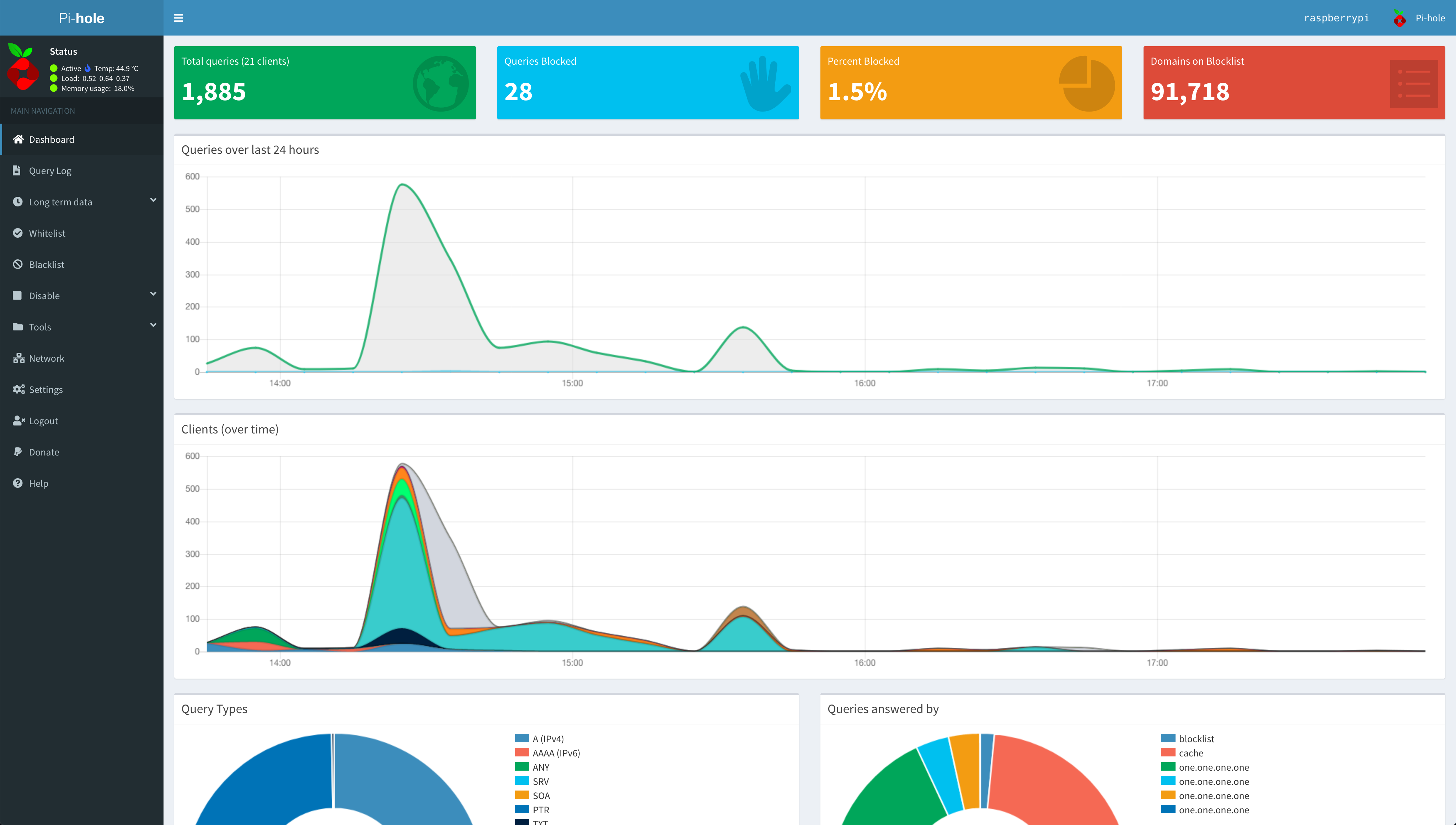1456x825 pixels.
Task: Toggle SOA legend entry in Query Types
Action: [532, 795]
